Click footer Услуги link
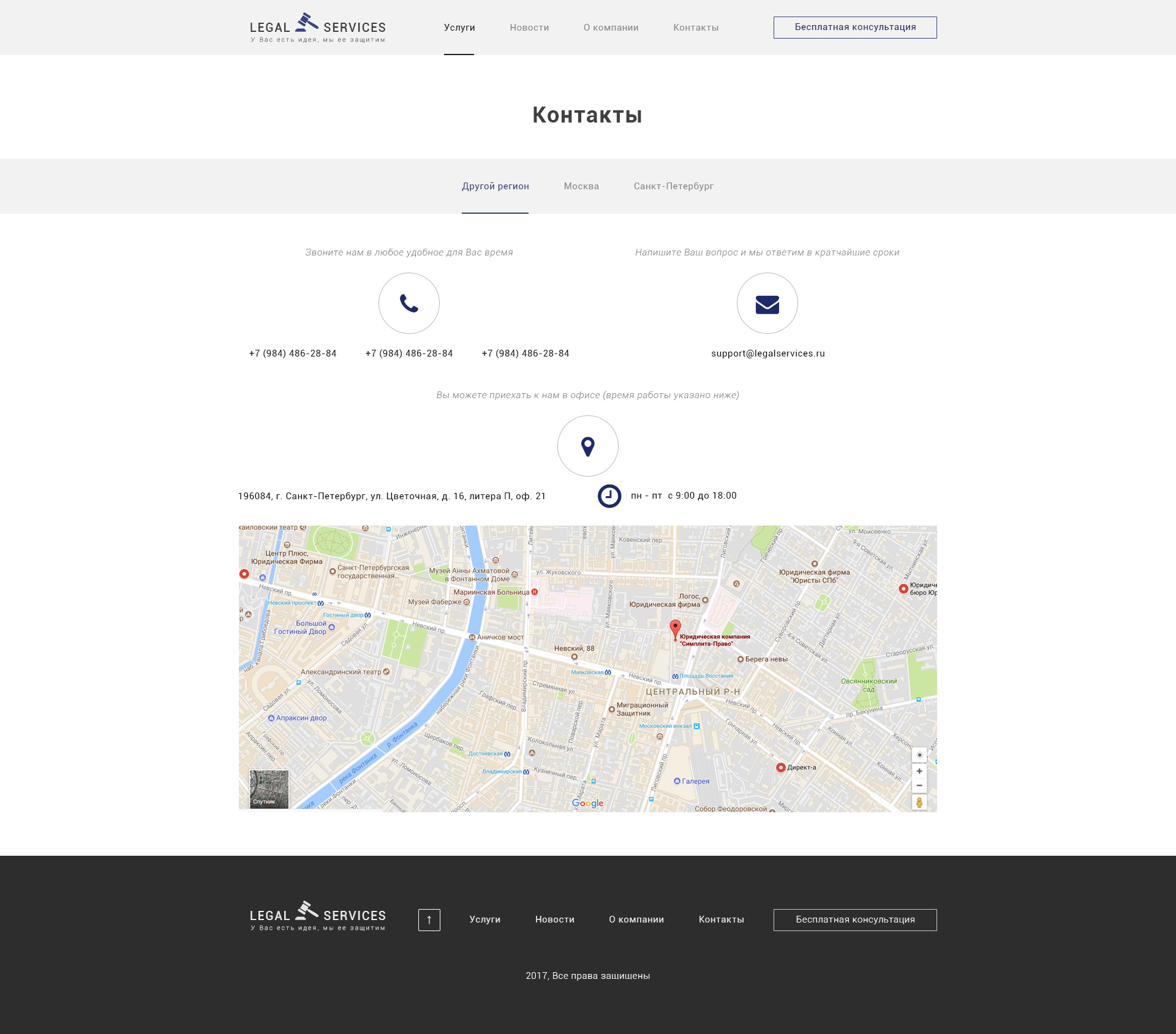 tap(485, 919)
